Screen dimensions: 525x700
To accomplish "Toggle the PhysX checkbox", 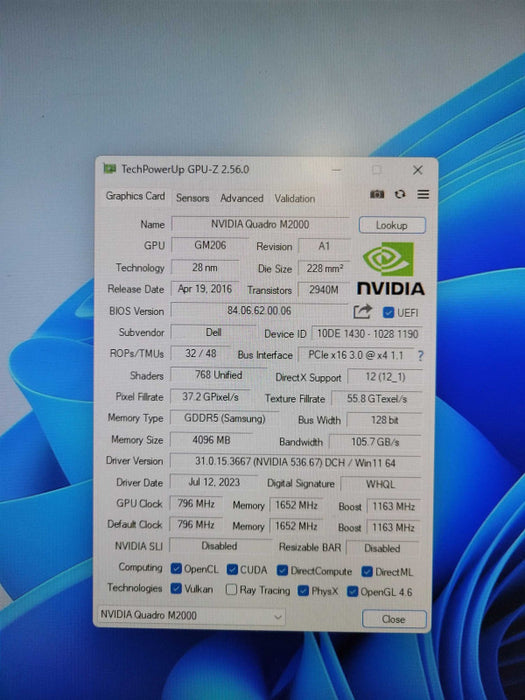I will pyautogui.click(x=303, y=591).
